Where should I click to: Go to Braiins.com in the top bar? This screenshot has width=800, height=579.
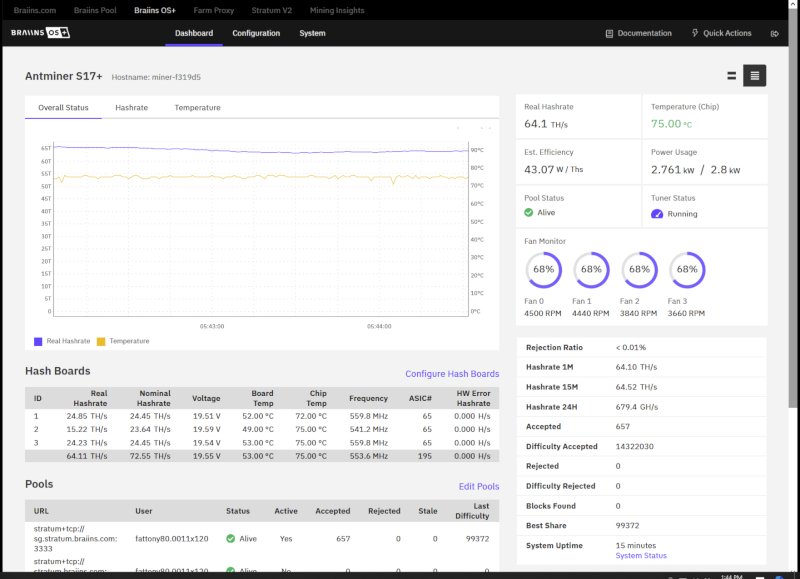pyautogui.click(x=35, y=10)
